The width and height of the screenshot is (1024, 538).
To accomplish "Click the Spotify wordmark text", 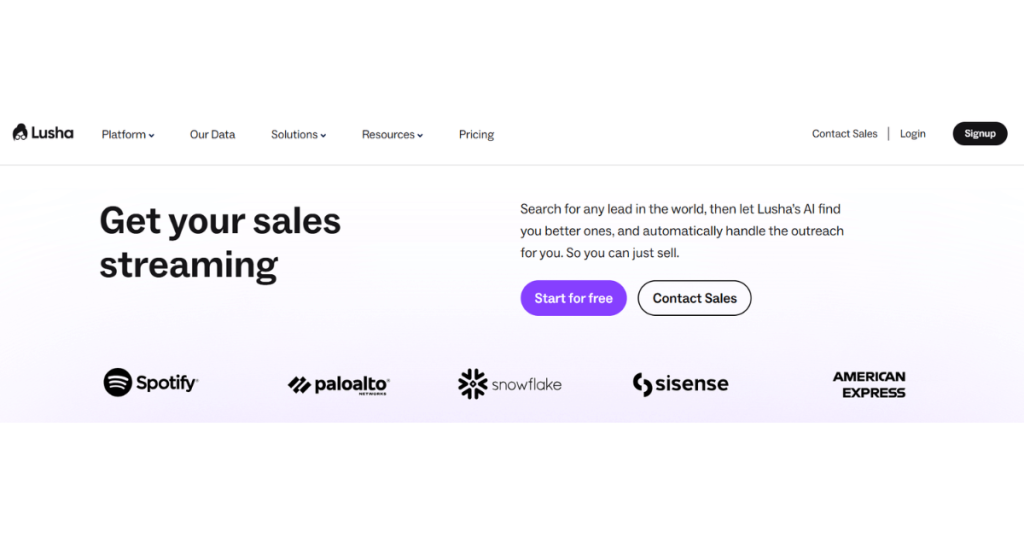I will pos(167,383).
